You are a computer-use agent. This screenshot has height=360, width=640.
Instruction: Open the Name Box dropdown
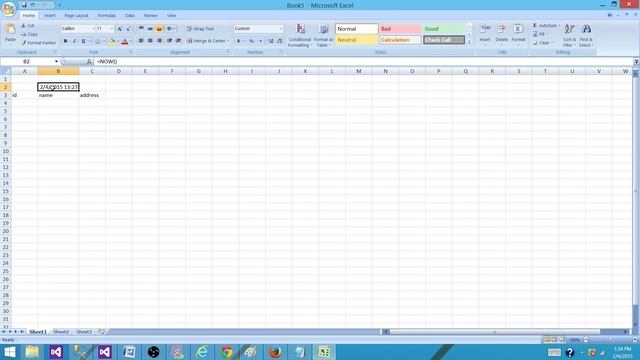pyautogui.click(x=56, y=62)
